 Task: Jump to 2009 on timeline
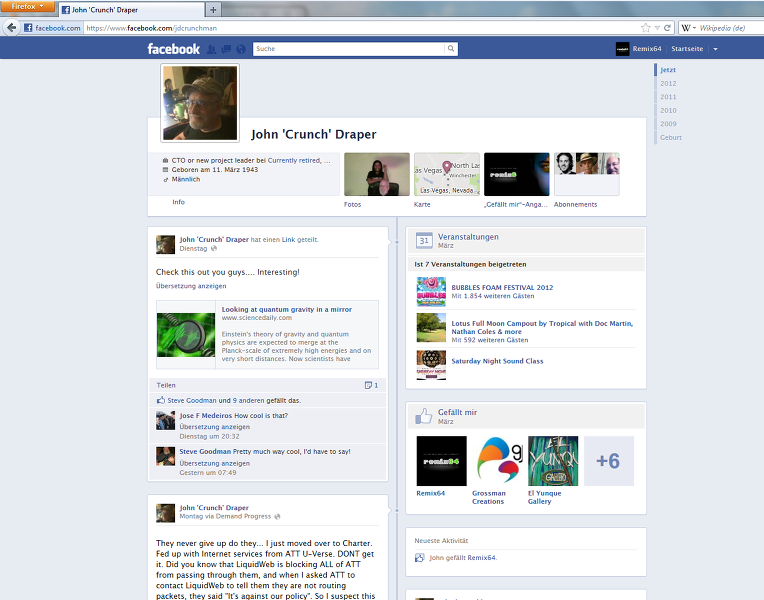(x=668, y=124)
